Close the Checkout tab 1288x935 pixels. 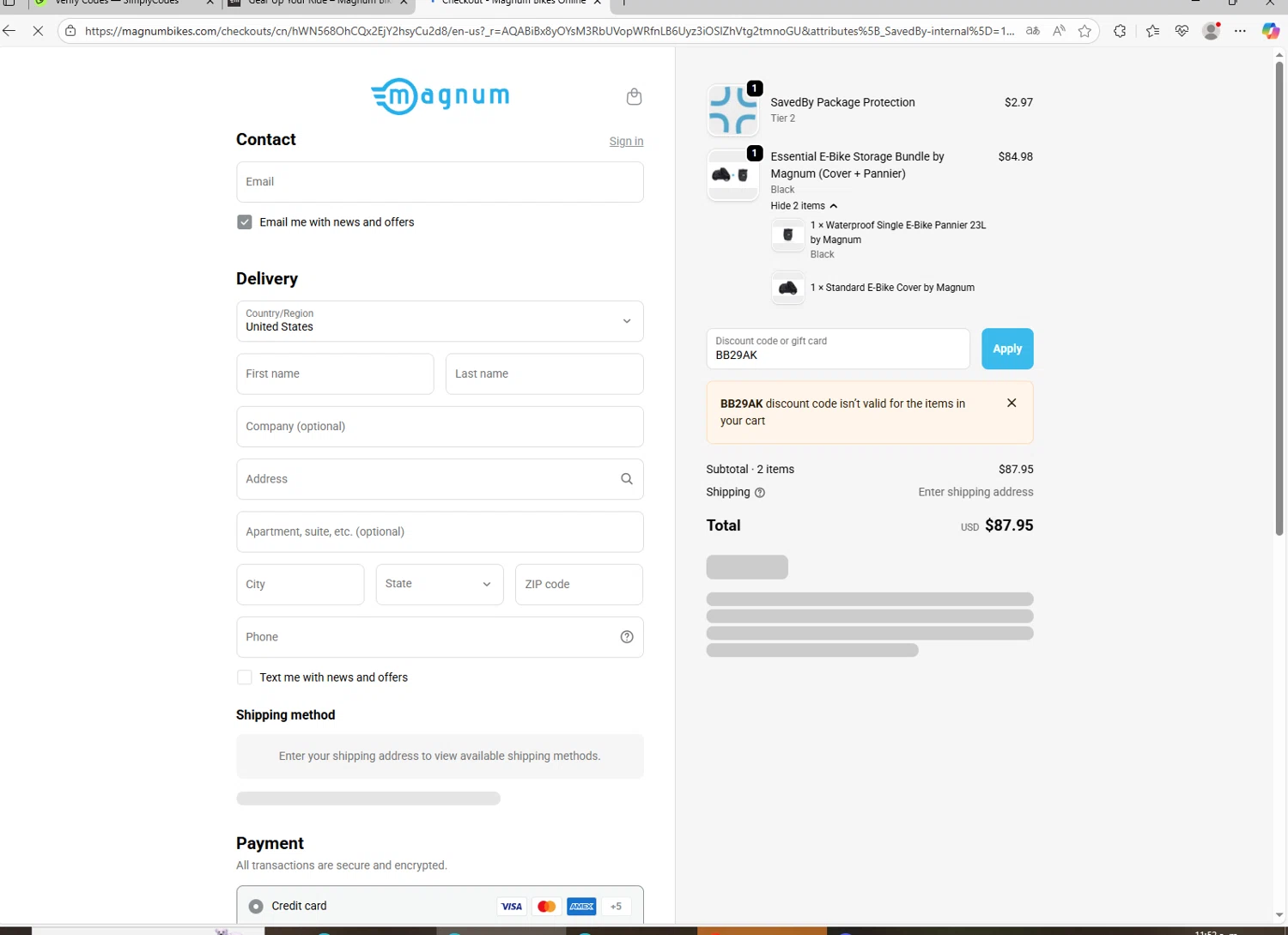[x=598, y=3]
